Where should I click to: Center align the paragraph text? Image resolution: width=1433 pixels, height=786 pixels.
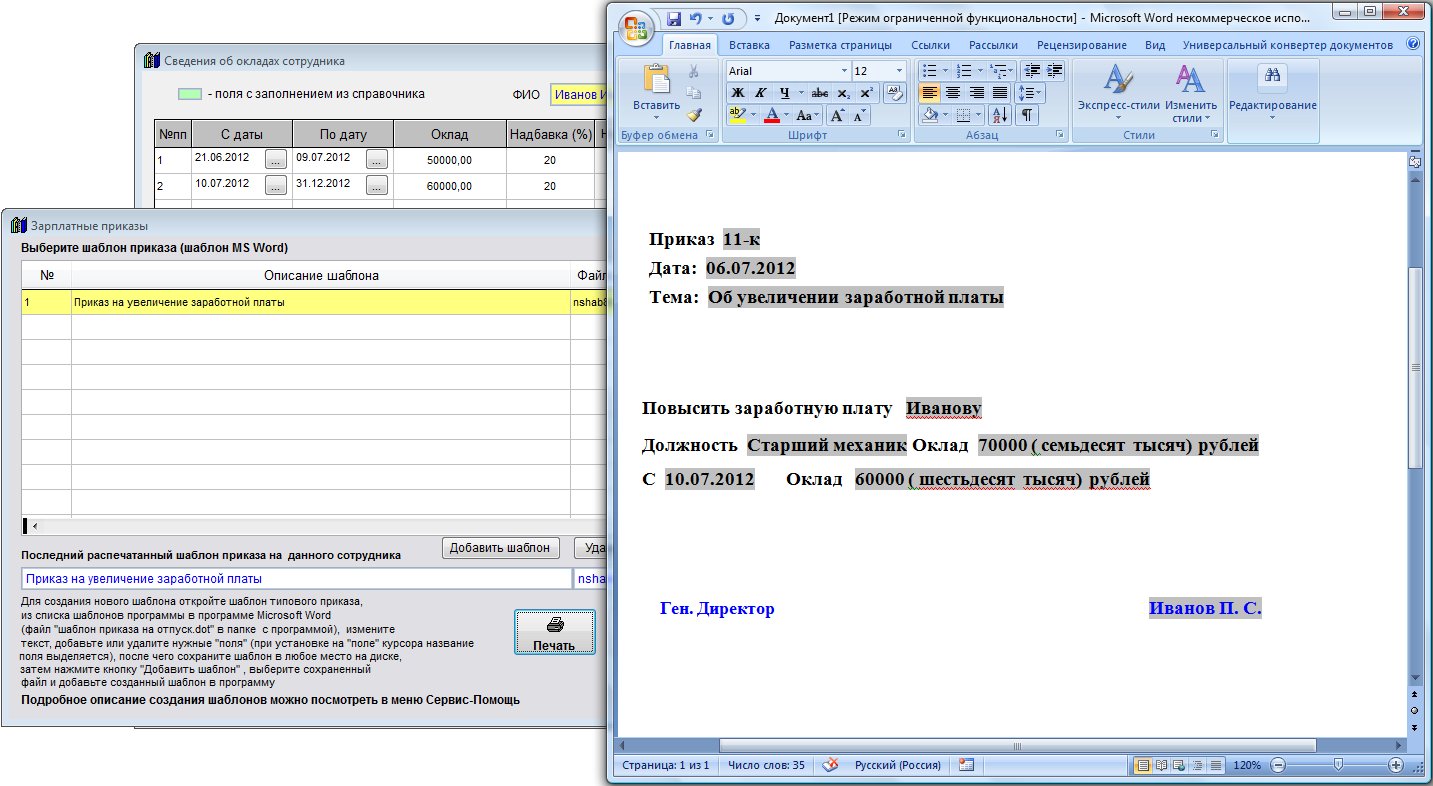pos(953,93)
